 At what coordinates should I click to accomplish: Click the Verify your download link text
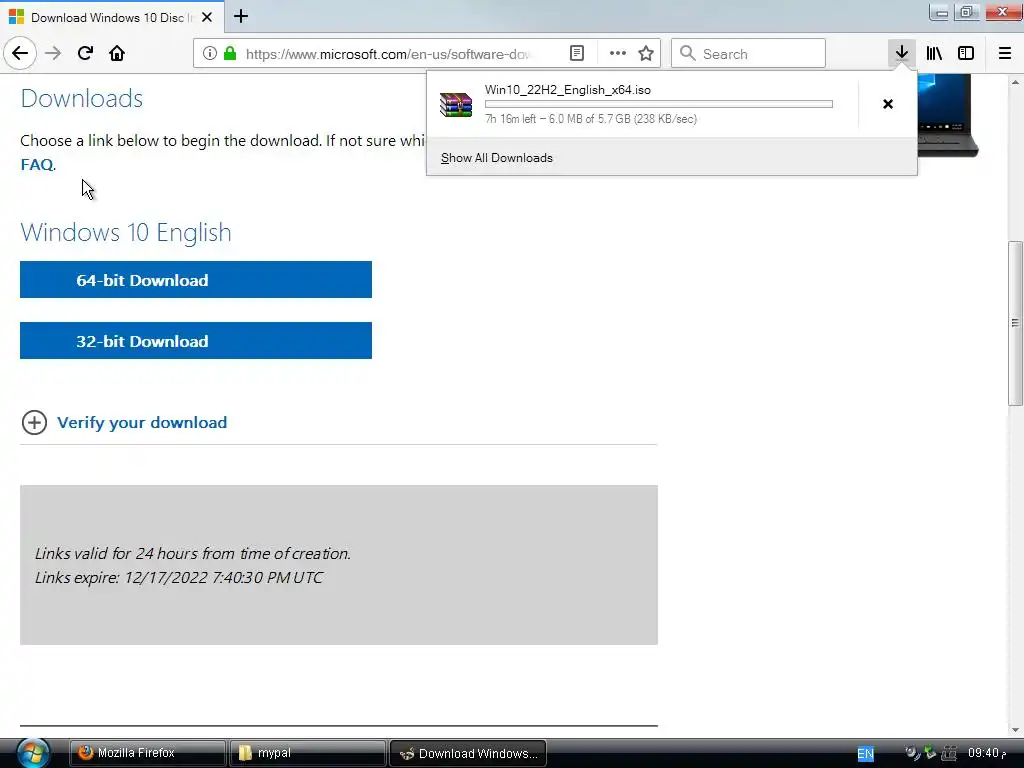142,423
